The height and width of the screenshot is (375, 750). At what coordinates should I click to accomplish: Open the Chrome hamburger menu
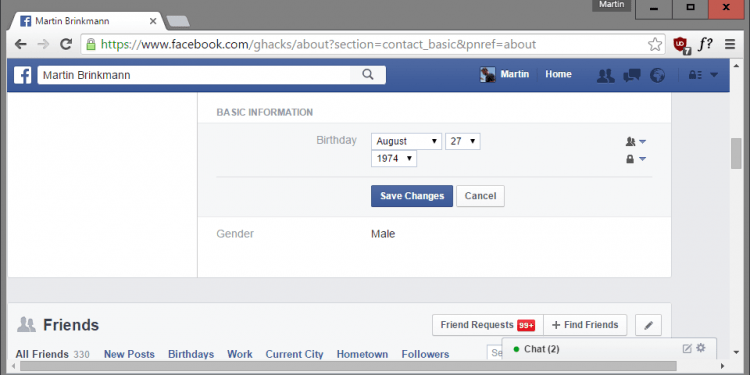[x=729, y=44]
